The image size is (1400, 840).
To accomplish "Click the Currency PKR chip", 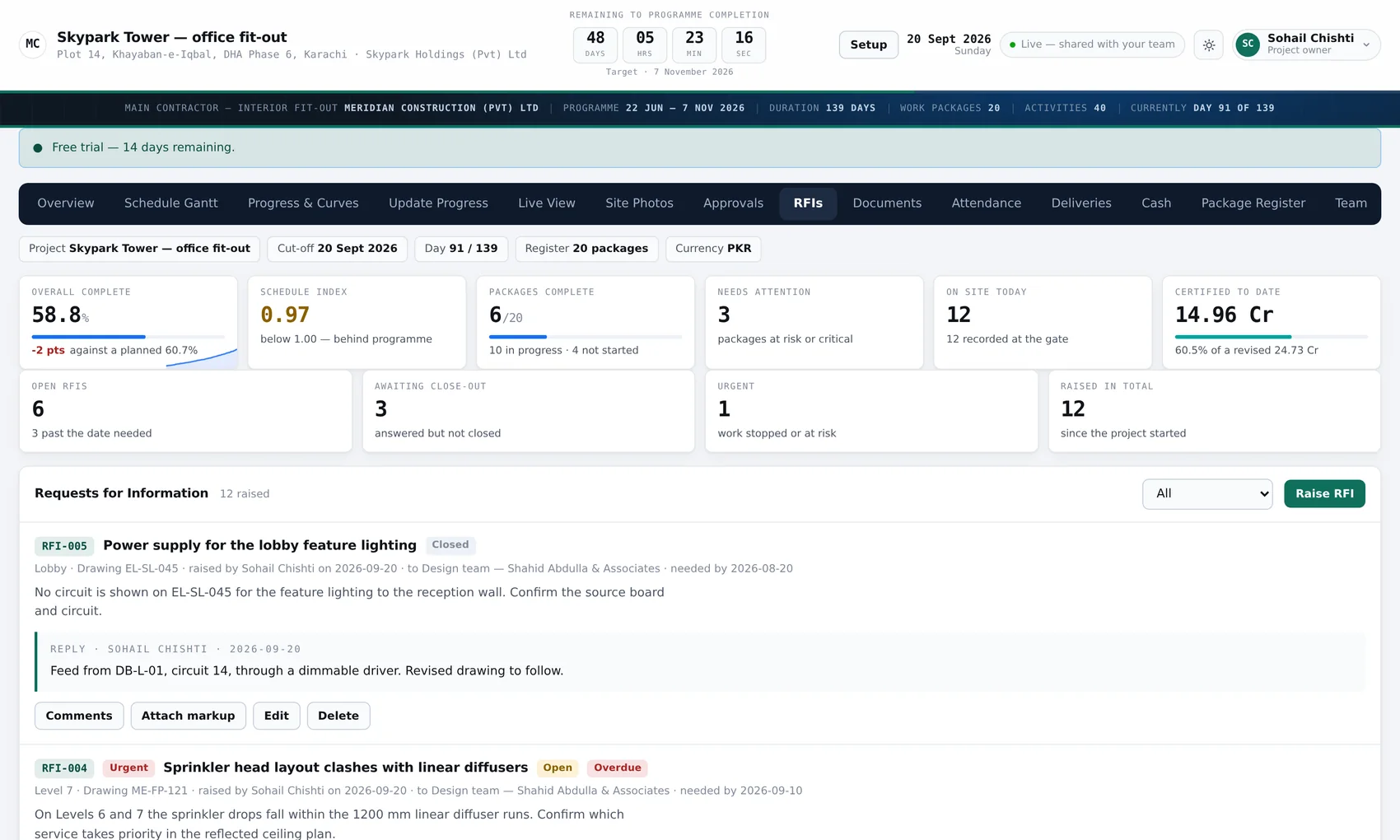I will point(713,249).
